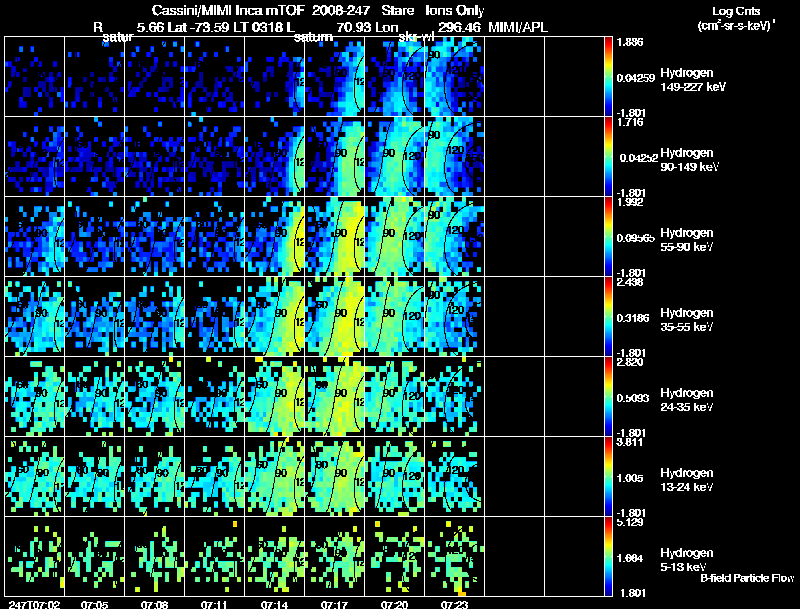800x609 pixels.
Task: Click the MIMI/APL credit text
Action: click(518, 27)
